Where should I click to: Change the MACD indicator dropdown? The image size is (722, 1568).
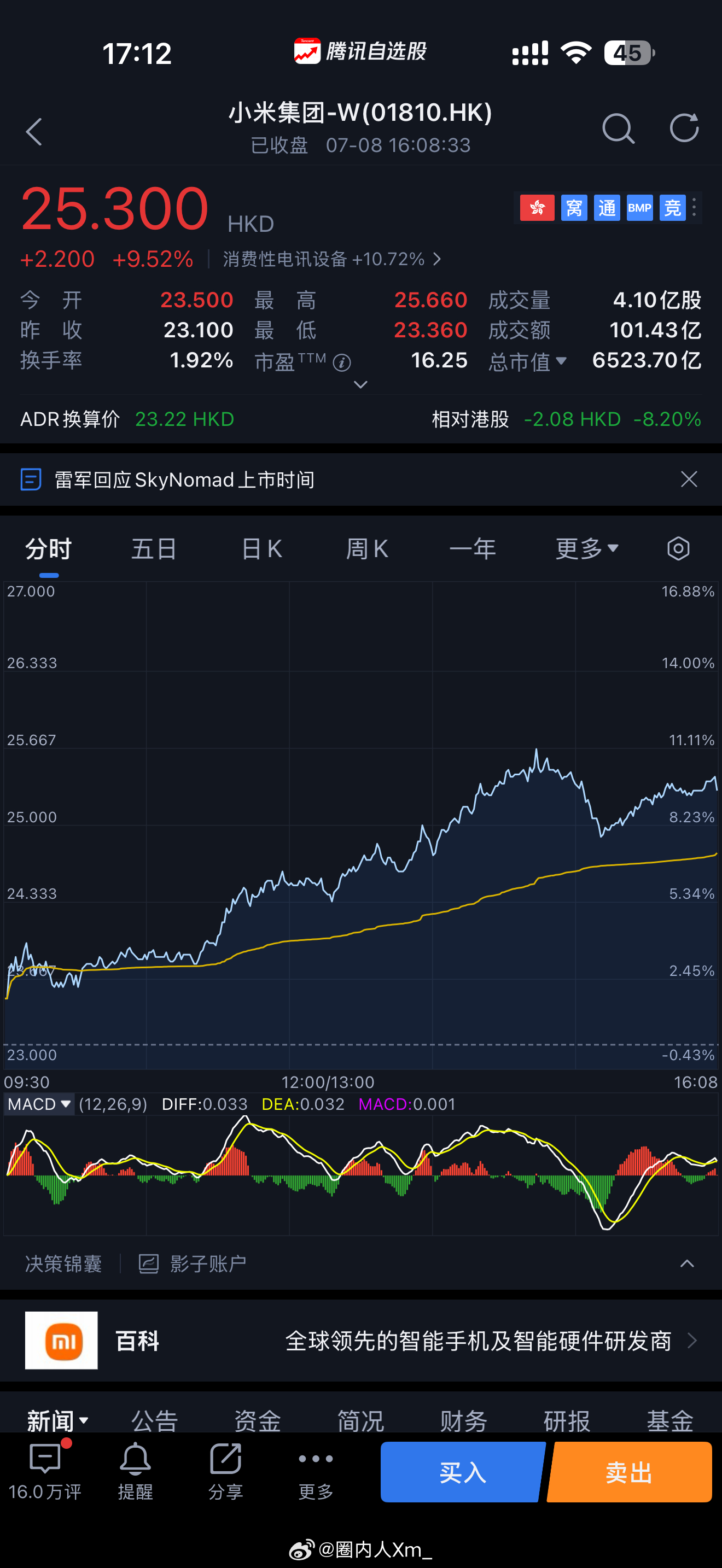(39, 1104)
